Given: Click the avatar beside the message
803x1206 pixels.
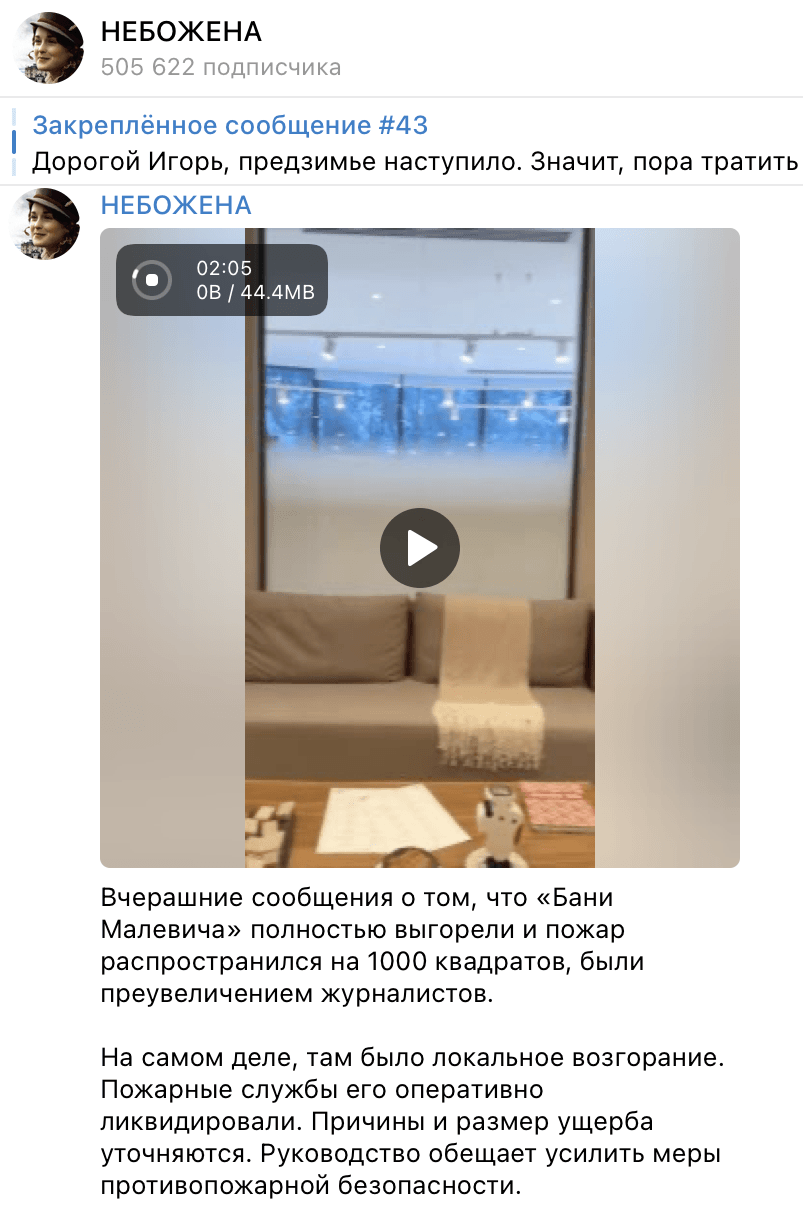Looking at the screenshot, I should pos(45,224).
